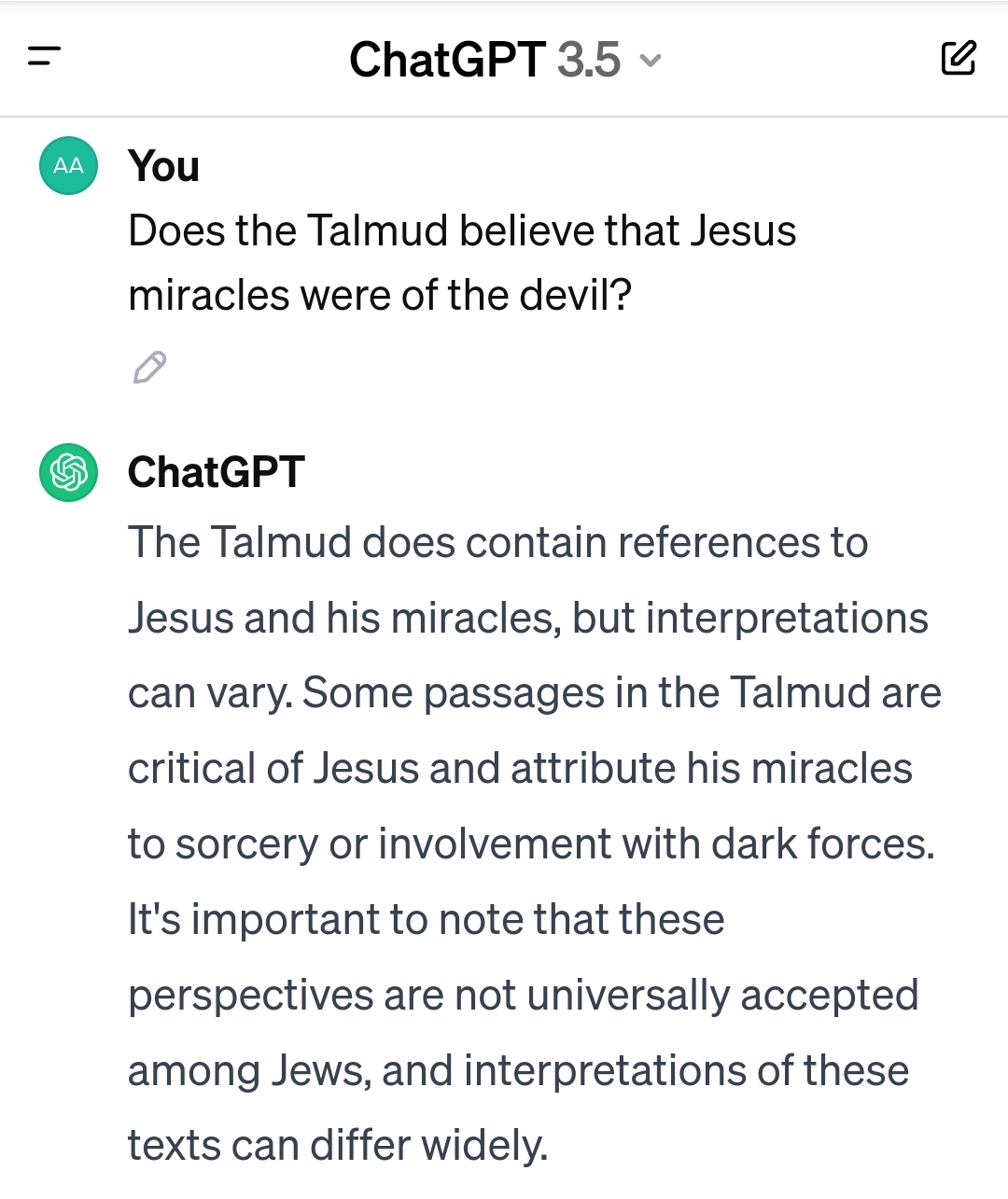Open the sidebar hamburger menu
The width and height of the screenshot is (1008, 1199).
pos(44,57)
